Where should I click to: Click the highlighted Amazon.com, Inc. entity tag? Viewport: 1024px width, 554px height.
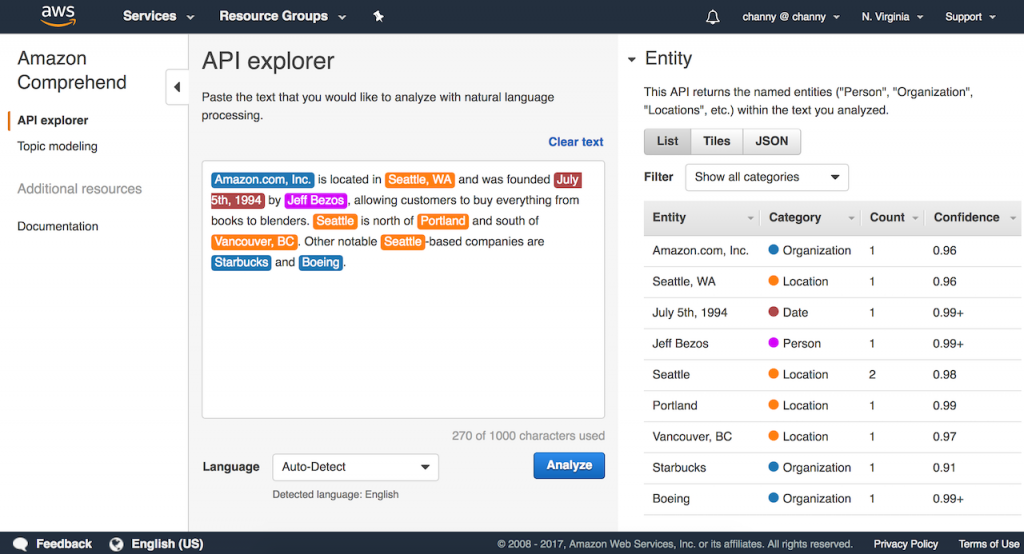(263, 180)
